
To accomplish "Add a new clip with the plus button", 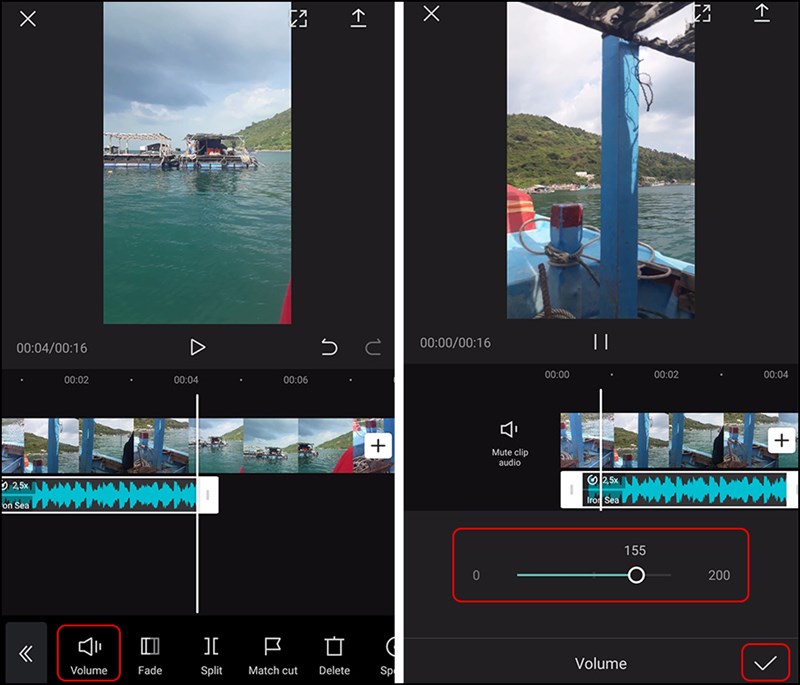I will [x=378, y=445].
